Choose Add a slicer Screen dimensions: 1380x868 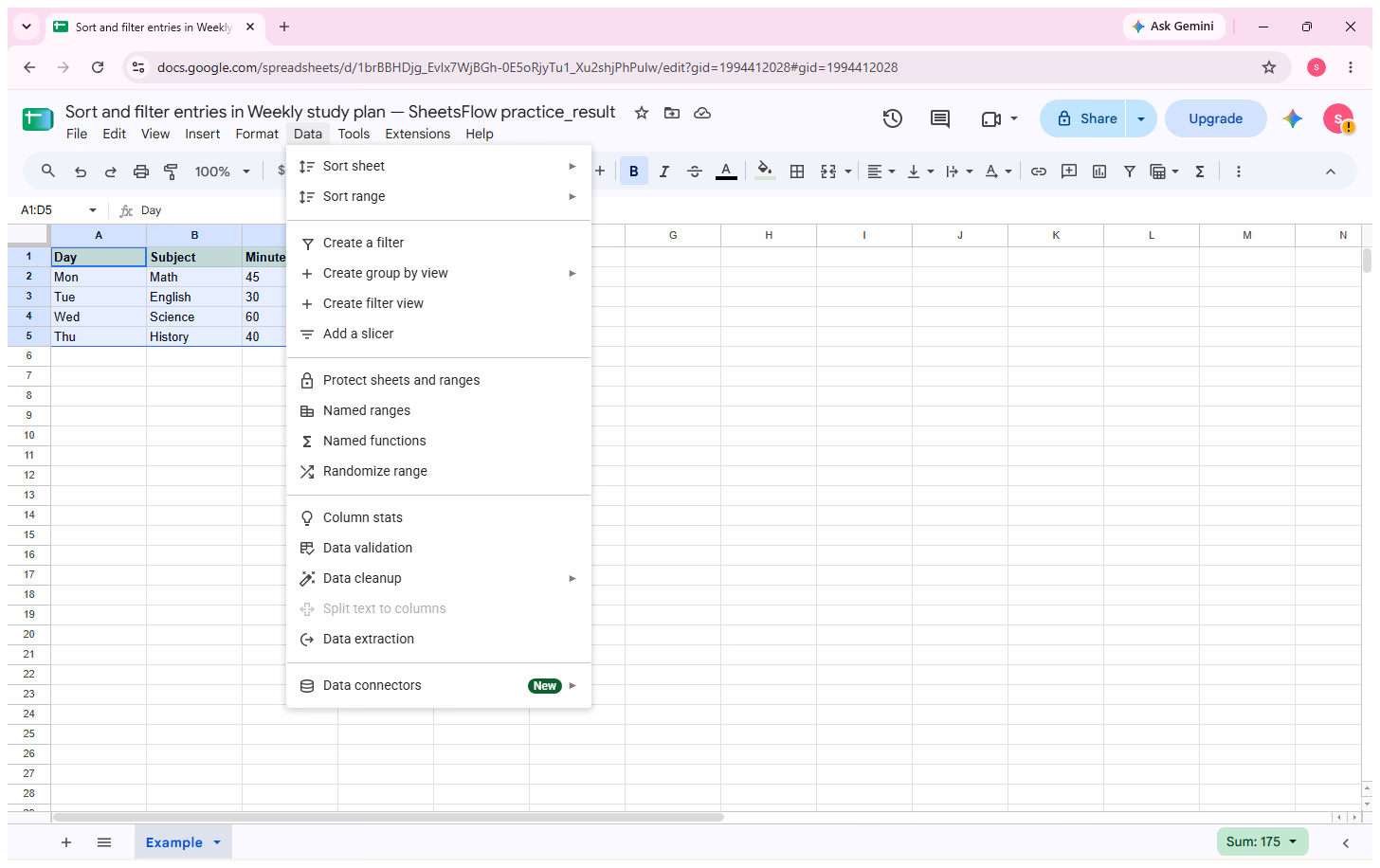[x=439, y=334]
